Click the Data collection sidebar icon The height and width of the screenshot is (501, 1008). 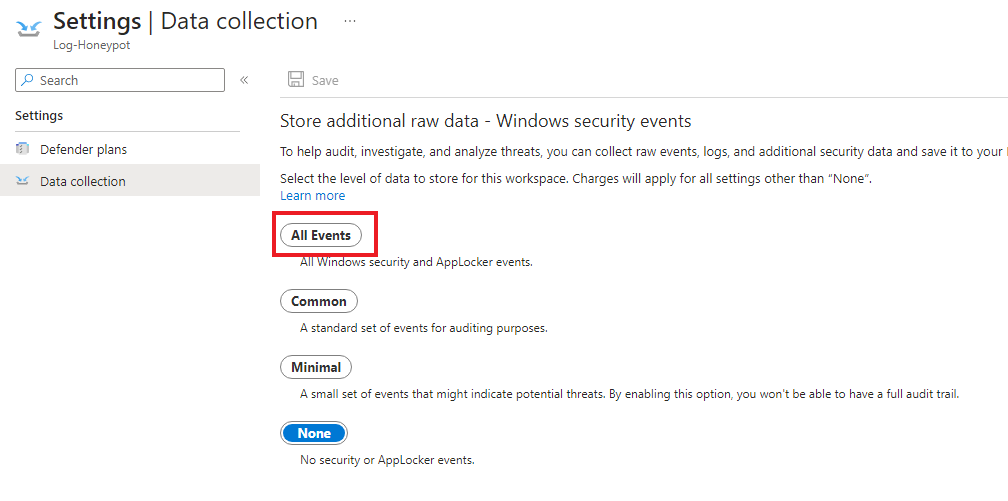[22, 181]
